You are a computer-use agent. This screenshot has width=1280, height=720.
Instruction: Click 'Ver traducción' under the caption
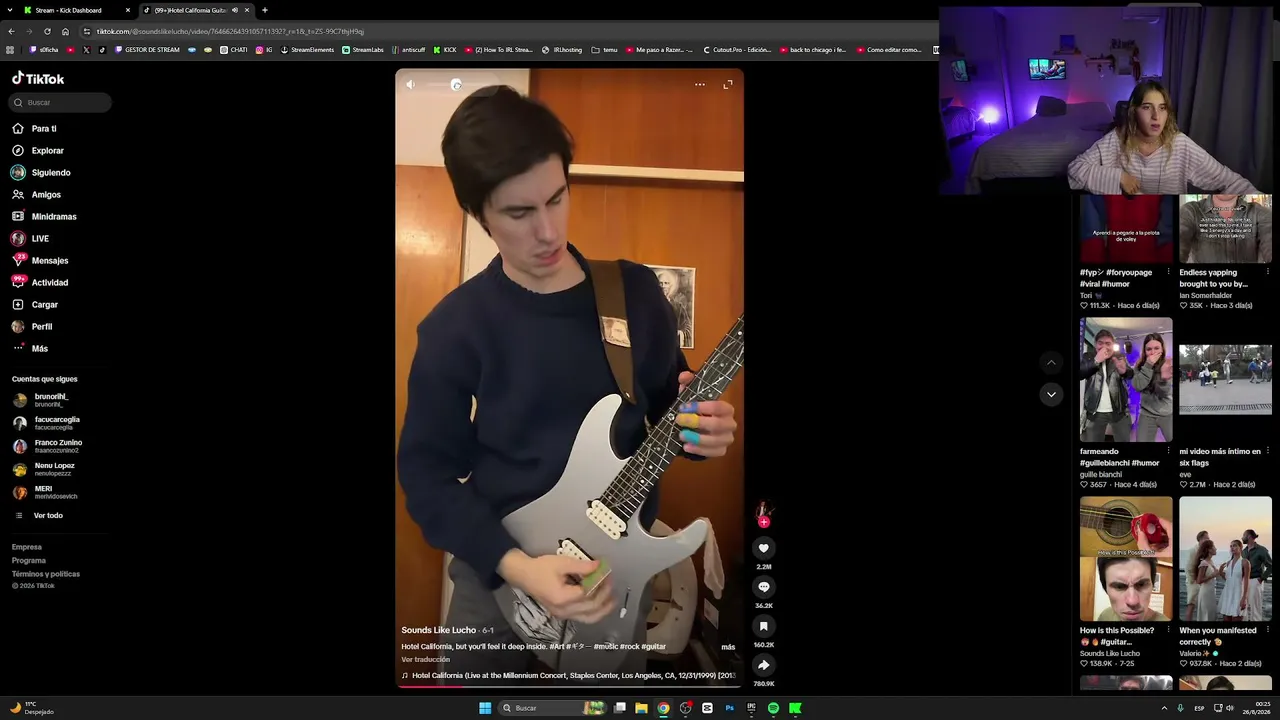[426, 660]
